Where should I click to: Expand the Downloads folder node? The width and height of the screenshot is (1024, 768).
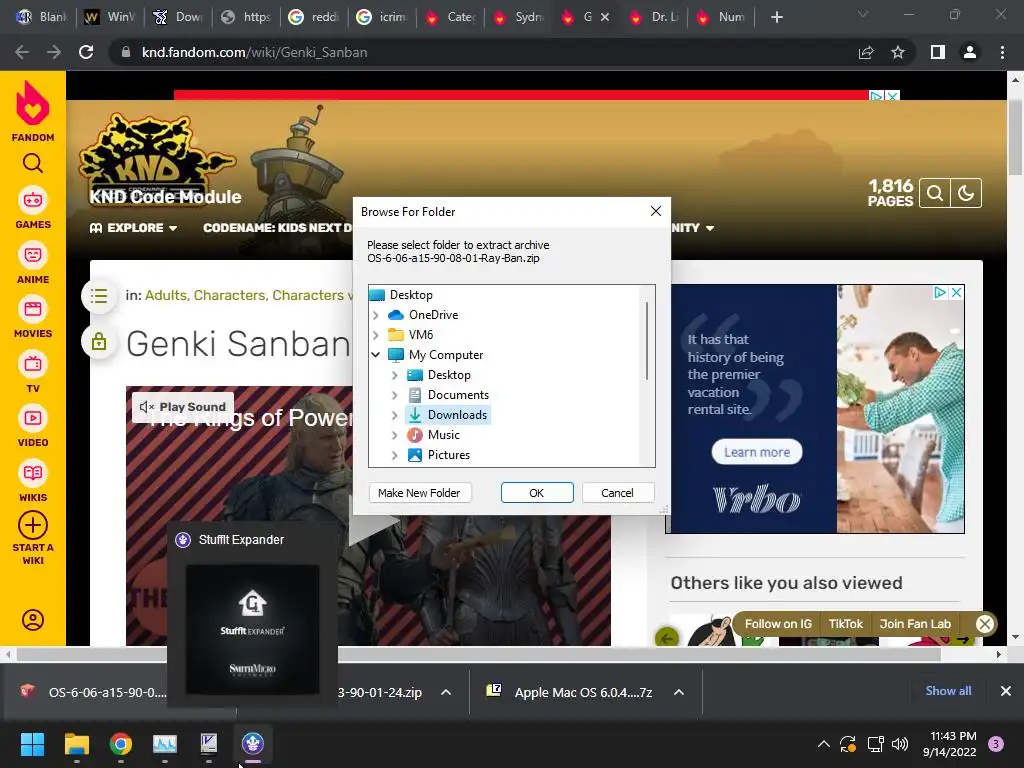click(x=394, y=415)
